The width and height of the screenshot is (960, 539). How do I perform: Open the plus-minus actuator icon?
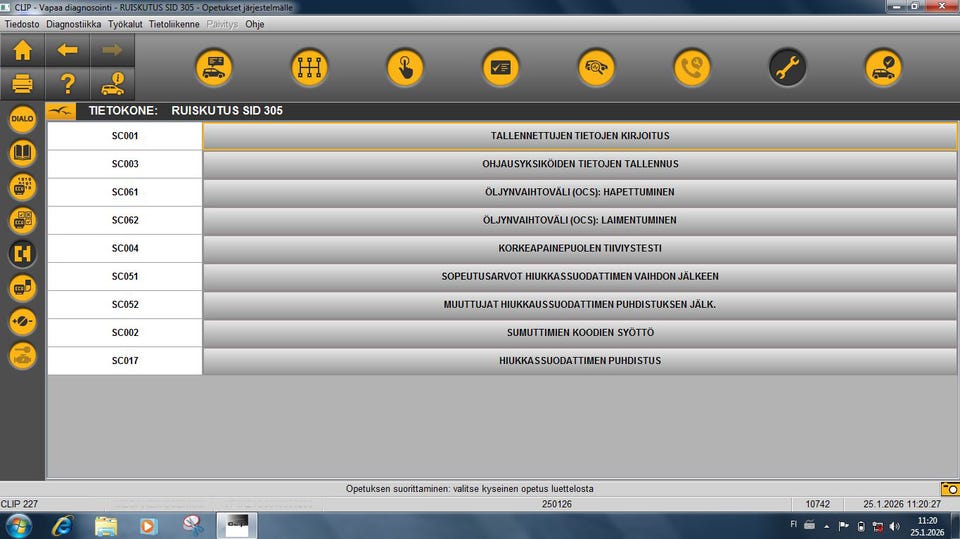coord(22,321)
